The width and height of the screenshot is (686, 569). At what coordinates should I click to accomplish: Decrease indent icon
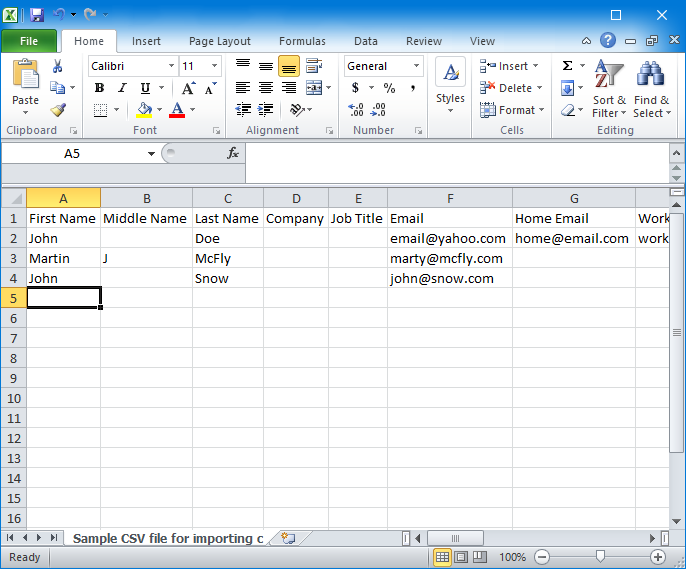[x=243, y=109]
